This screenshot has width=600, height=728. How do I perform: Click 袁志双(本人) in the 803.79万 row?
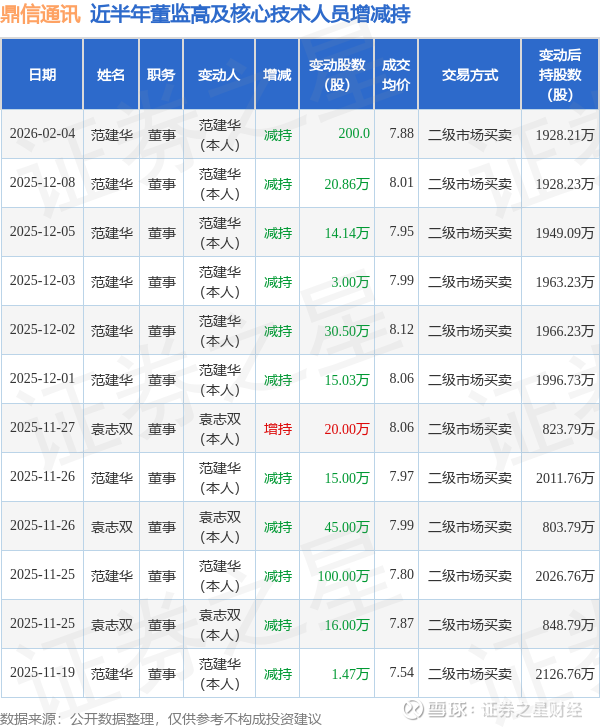pyautogui.click(x=220, y=527)
